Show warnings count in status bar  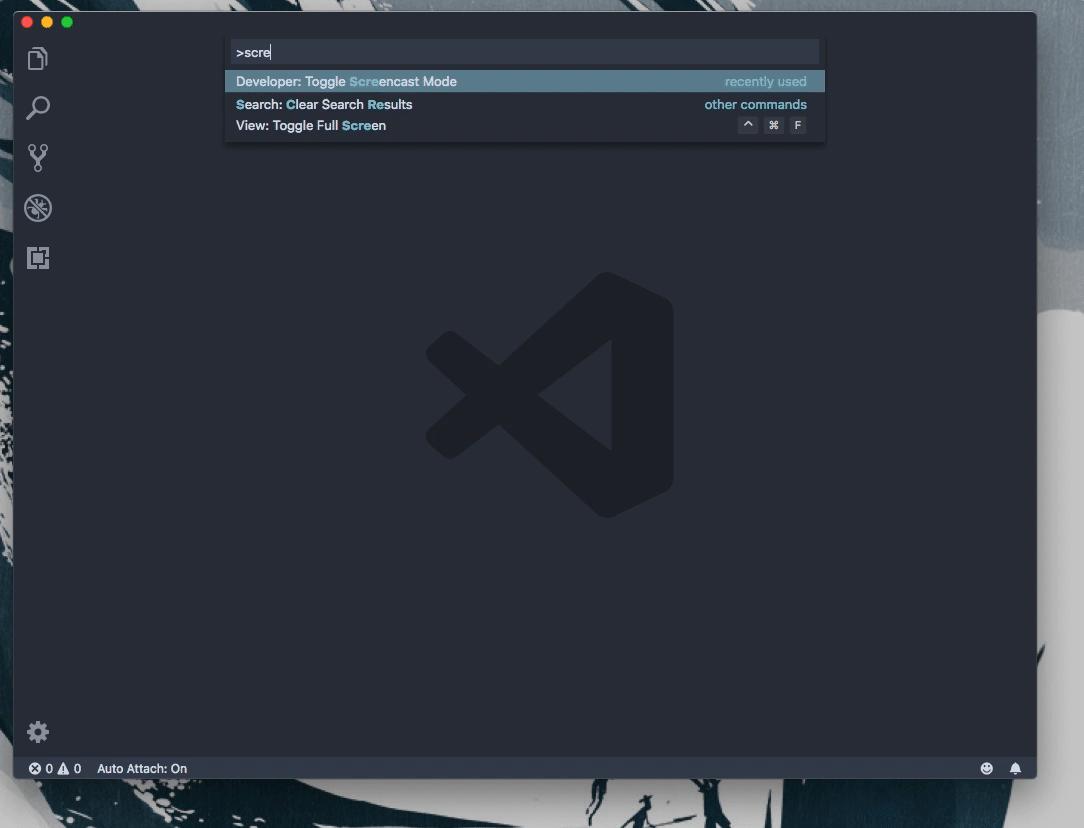[x=69, y=769]
